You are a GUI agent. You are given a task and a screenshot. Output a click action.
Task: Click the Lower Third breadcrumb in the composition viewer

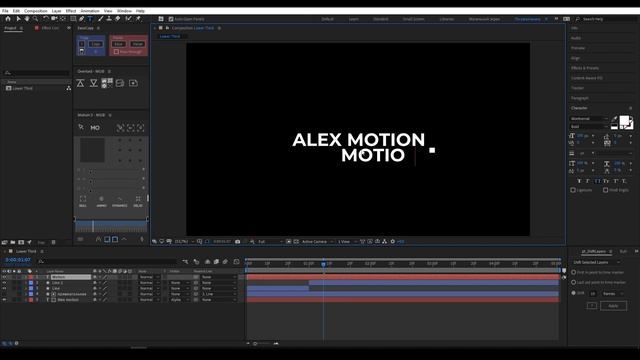tap(170, 36)
